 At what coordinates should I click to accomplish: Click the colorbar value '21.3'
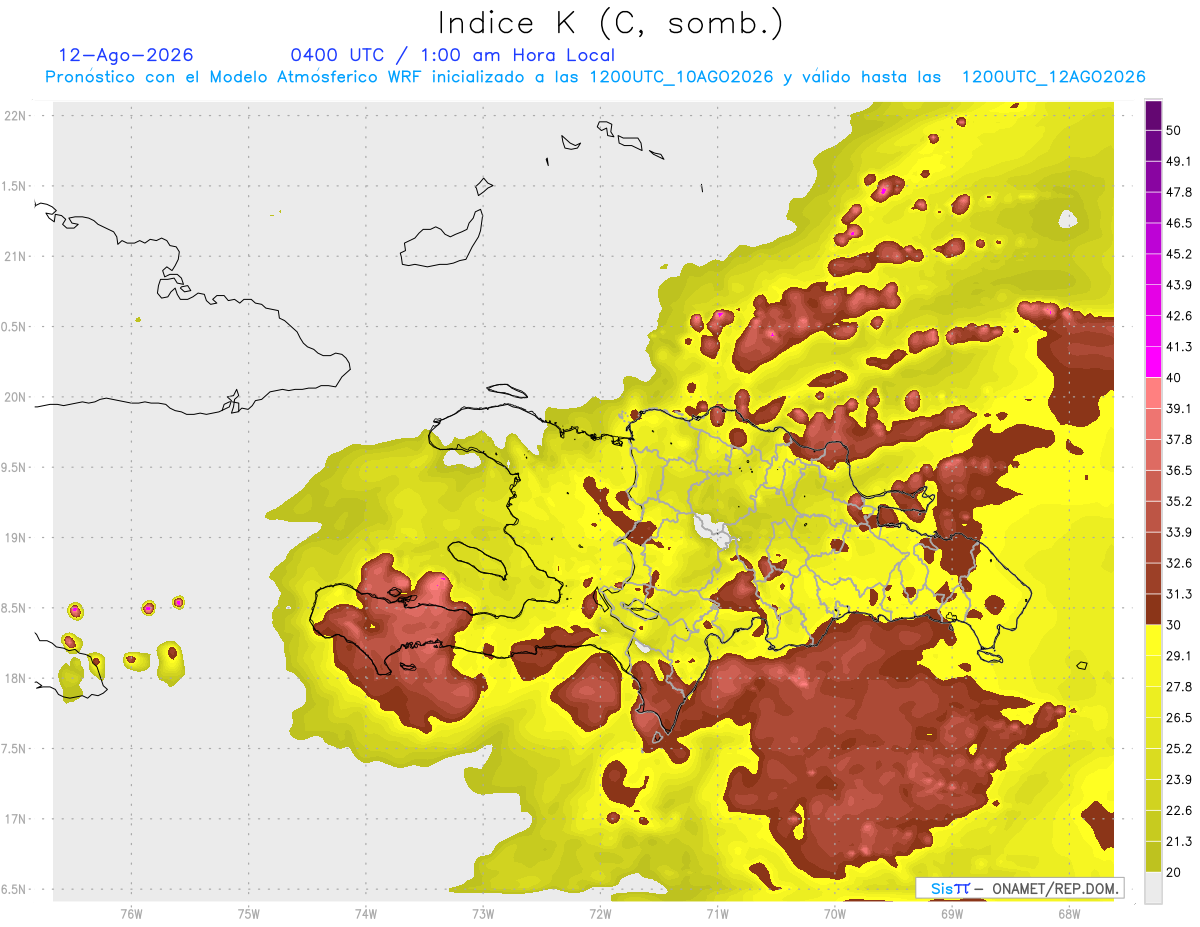point(1179,842)
